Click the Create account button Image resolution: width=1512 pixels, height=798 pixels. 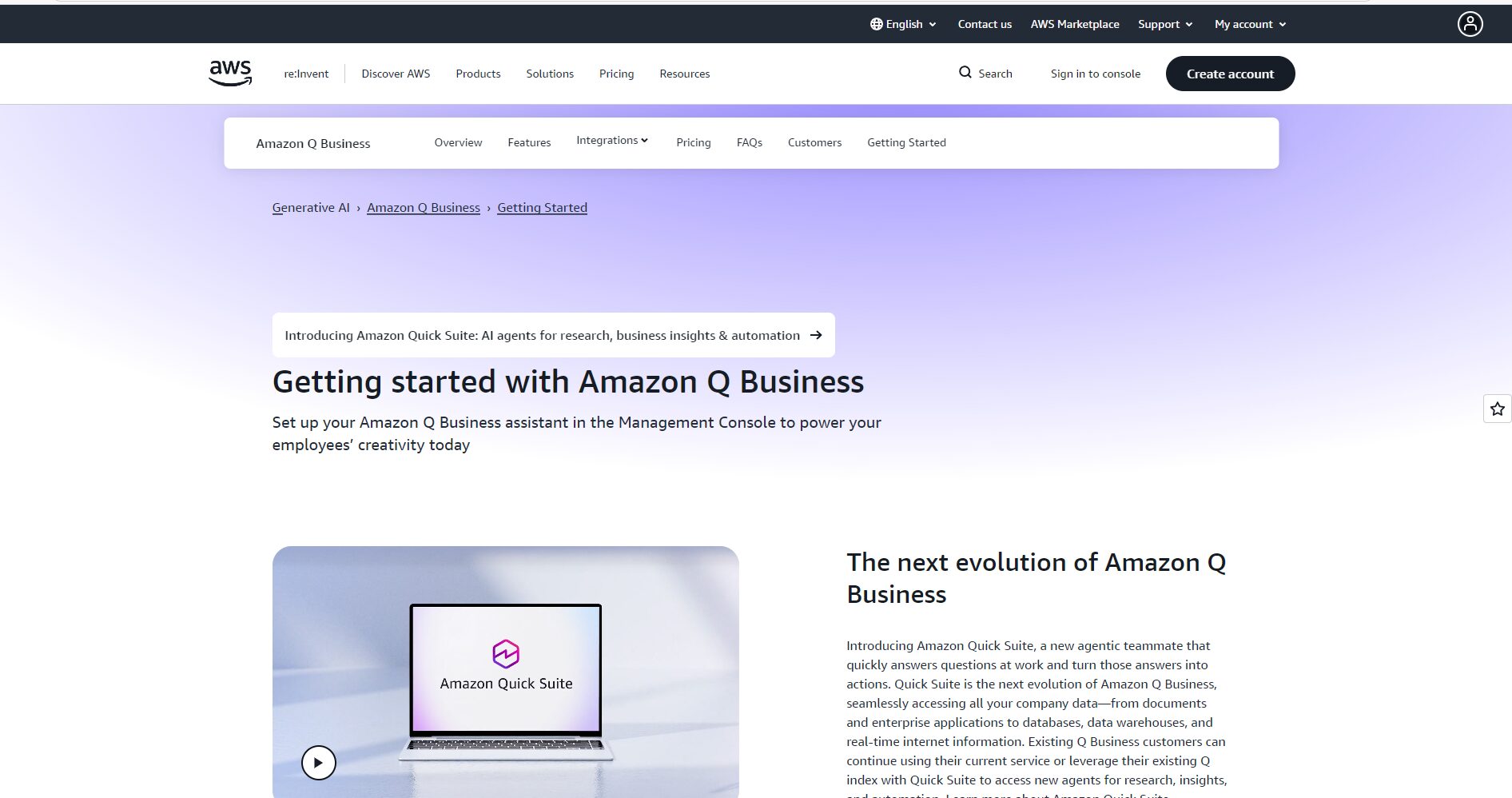coord(1230,74)
